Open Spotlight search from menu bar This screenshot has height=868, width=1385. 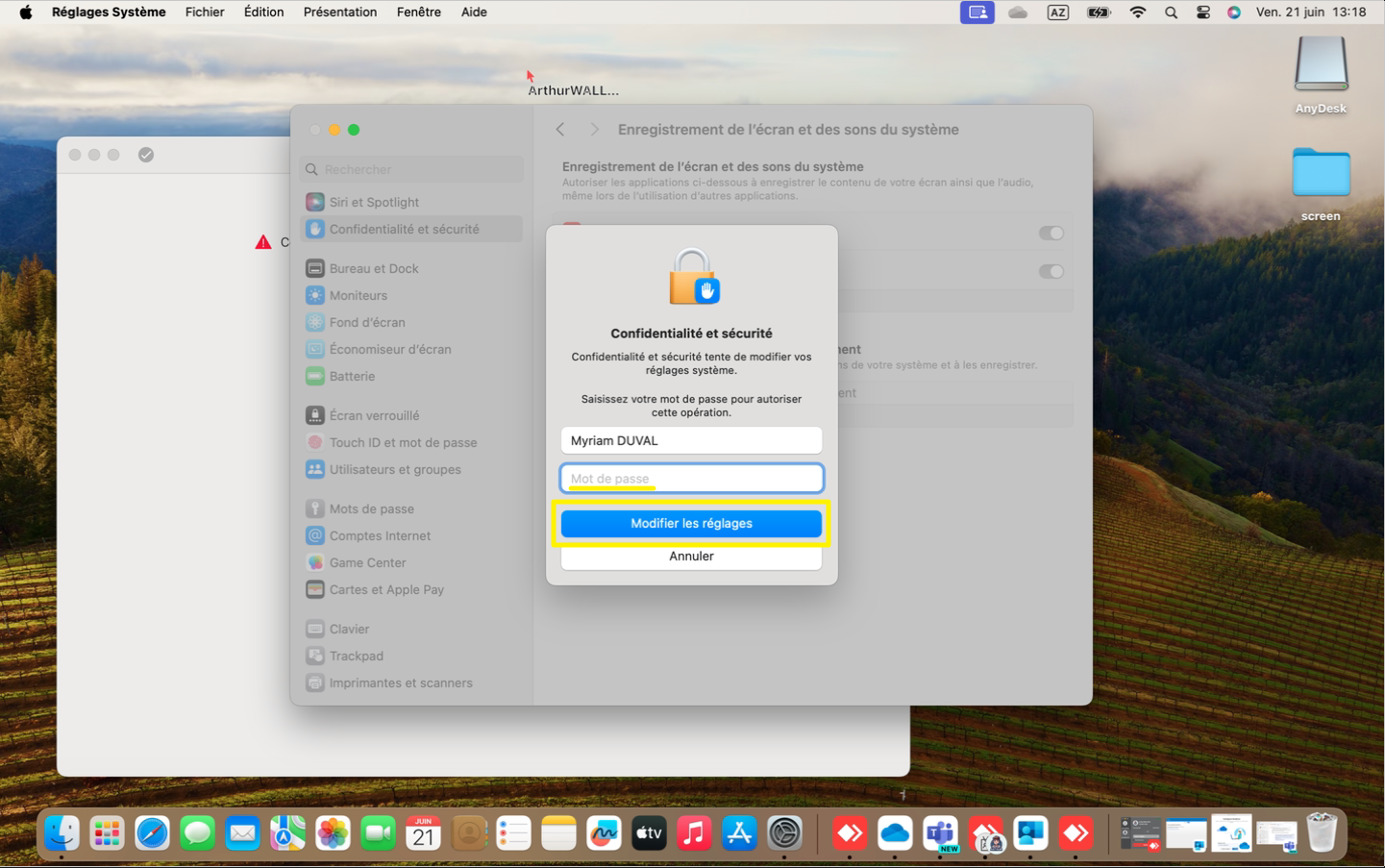1171,12
